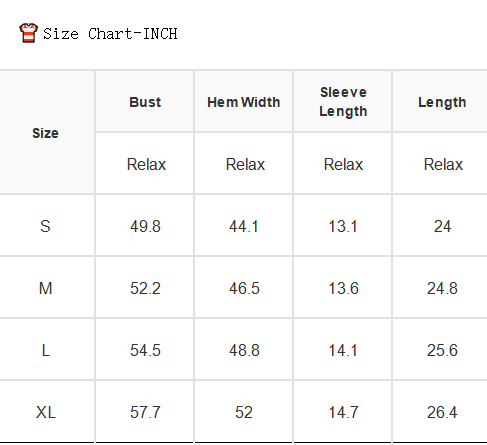Click the 46.5 hem width value
Image resolution: width=487 pixels, height=445 pixels.
coord(244,288)
